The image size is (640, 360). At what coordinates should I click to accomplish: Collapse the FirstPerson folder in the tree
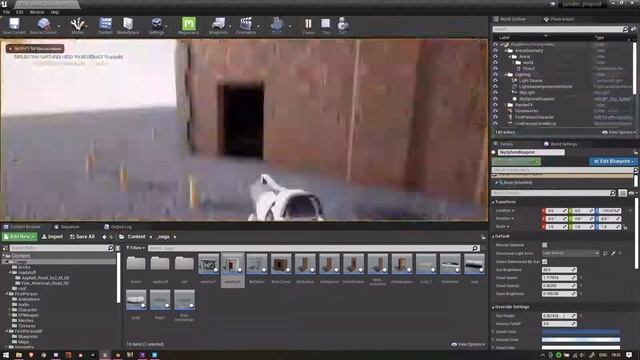(x=7, y=294)
